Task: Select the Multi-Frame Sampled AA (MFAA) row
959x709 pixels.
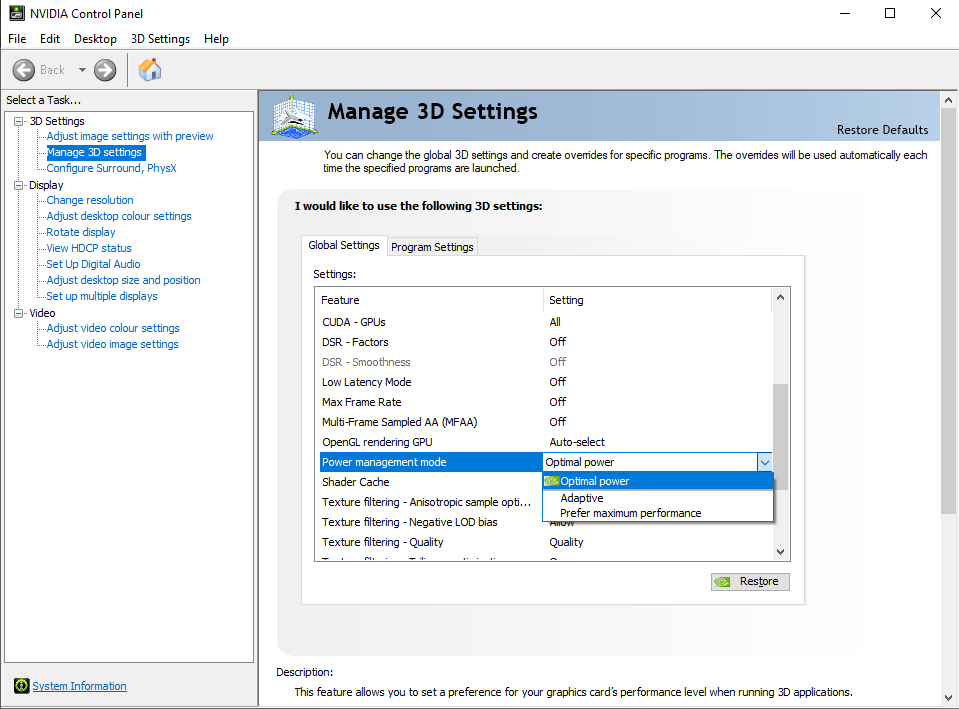Action: point(546,422)
